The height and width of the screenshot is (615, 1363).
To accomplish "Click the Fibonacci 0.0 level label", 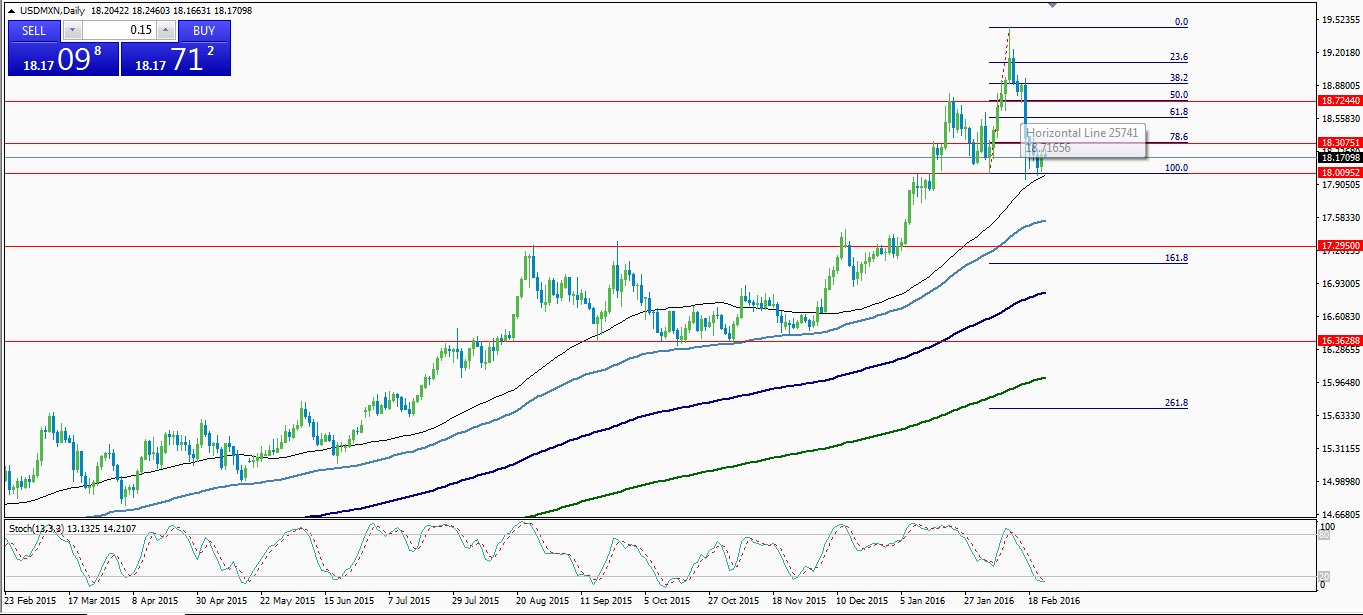I will click(x=1181, y=22).
